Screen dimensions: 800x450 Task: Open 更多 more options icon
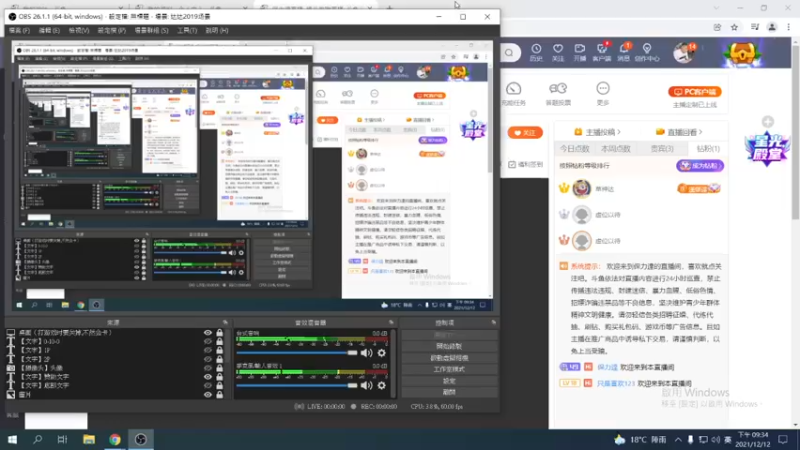point(603,94)
